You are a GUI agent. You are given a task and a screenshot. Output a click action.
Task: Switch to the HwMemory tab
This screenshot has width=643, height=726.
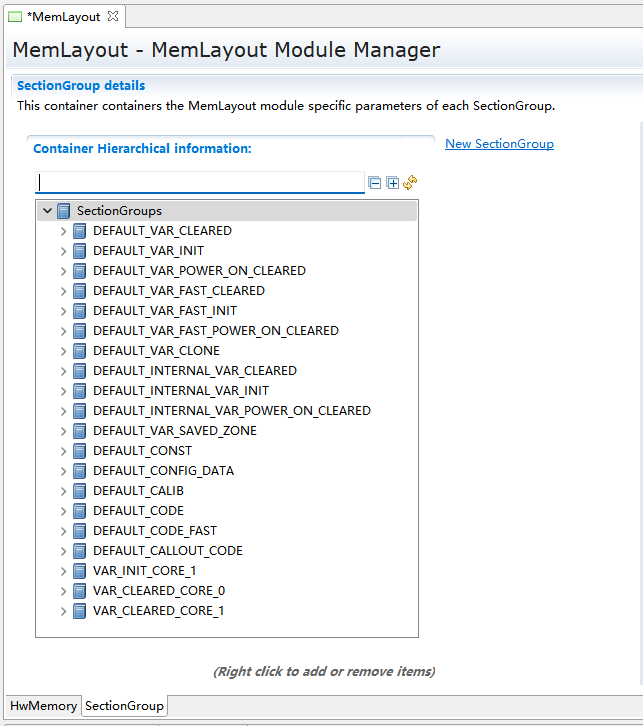(x=43, y=706)
